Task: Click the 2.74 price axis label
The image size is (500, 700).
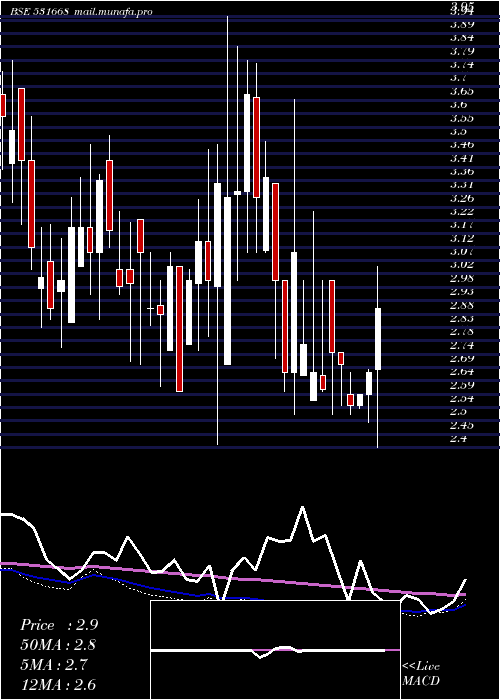Action: 462,346
